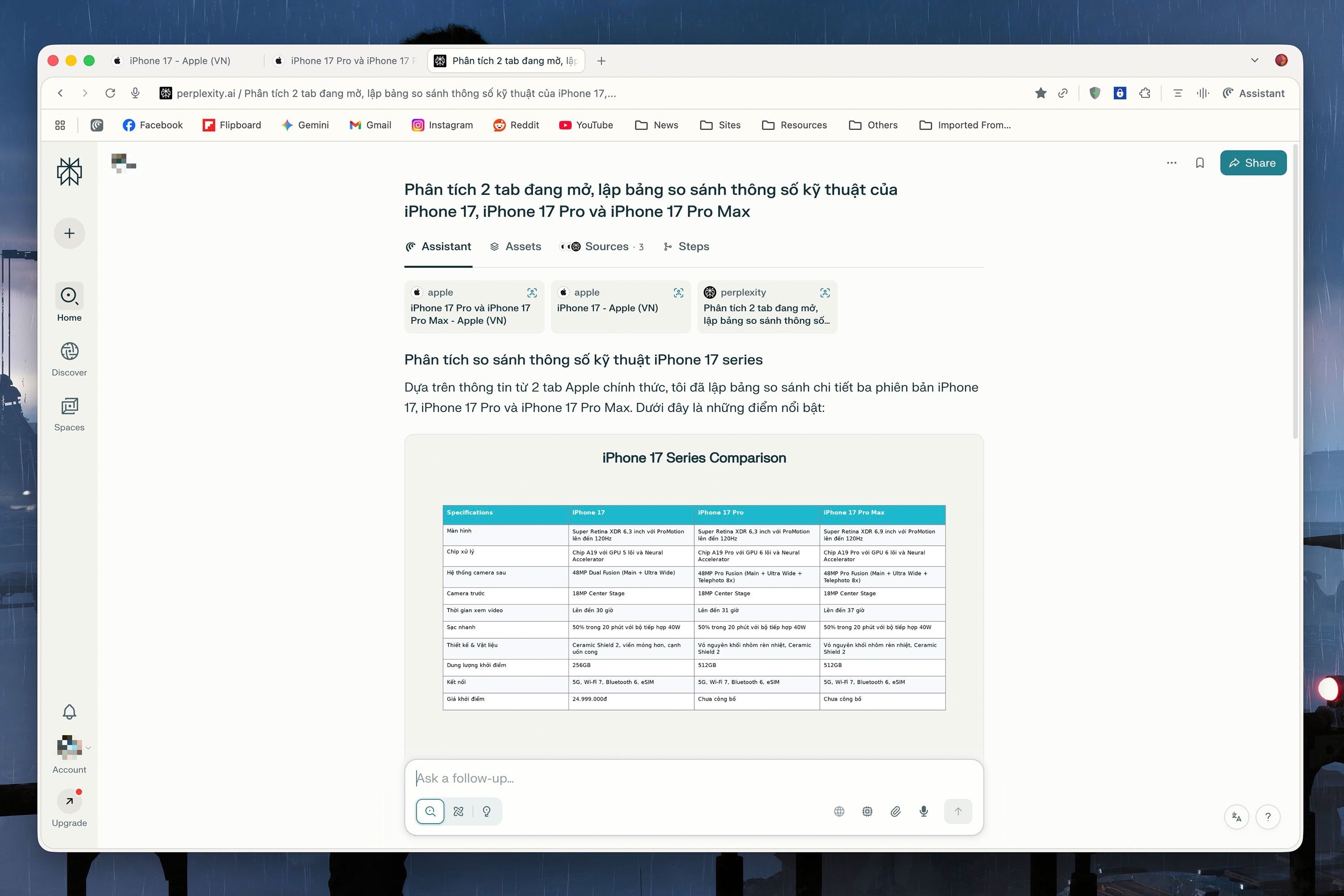Click the Share button

(1253, 163)
